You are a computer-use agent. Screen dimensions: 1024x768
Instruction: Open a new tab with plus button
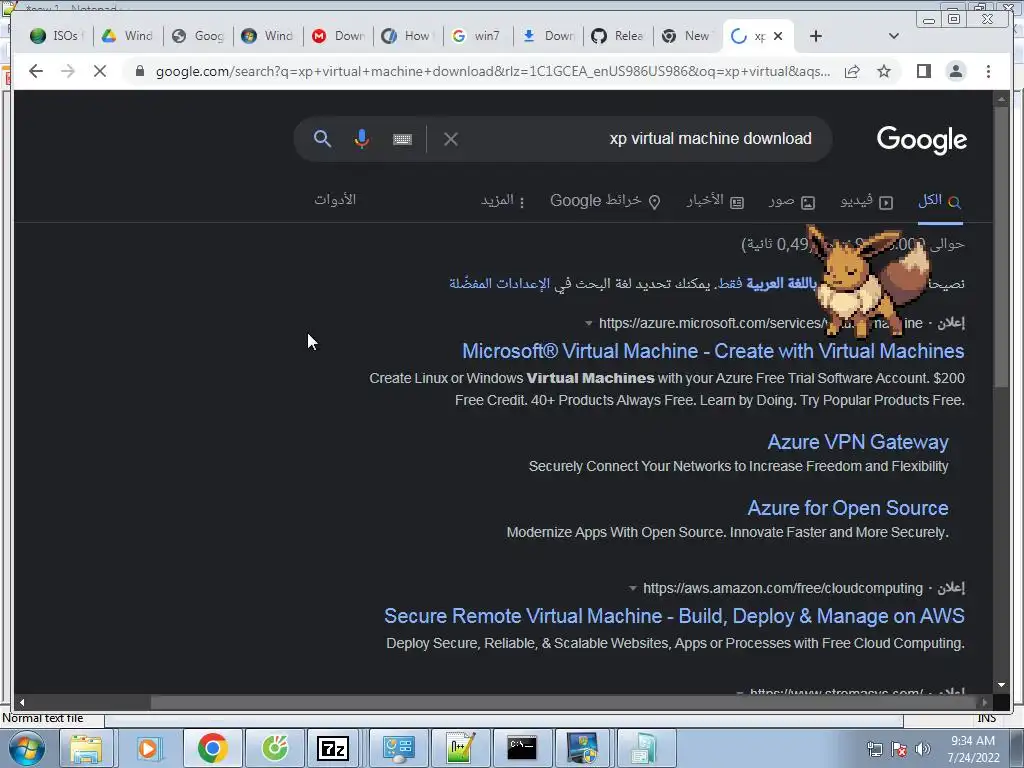[816, 36]
